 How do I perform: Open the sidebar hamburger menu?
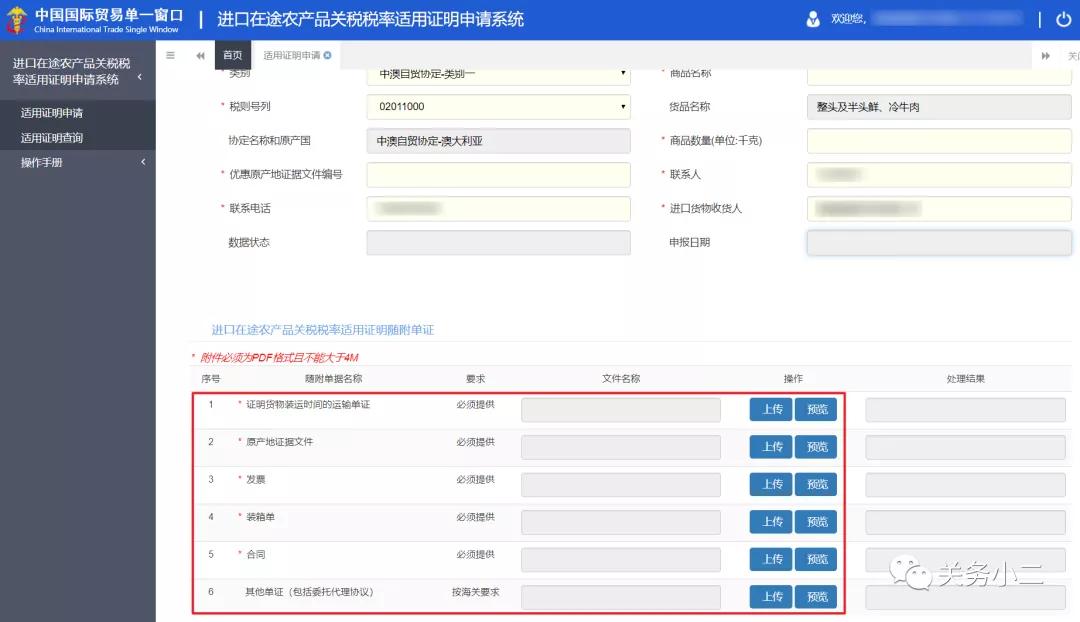[x=170, y=55]
